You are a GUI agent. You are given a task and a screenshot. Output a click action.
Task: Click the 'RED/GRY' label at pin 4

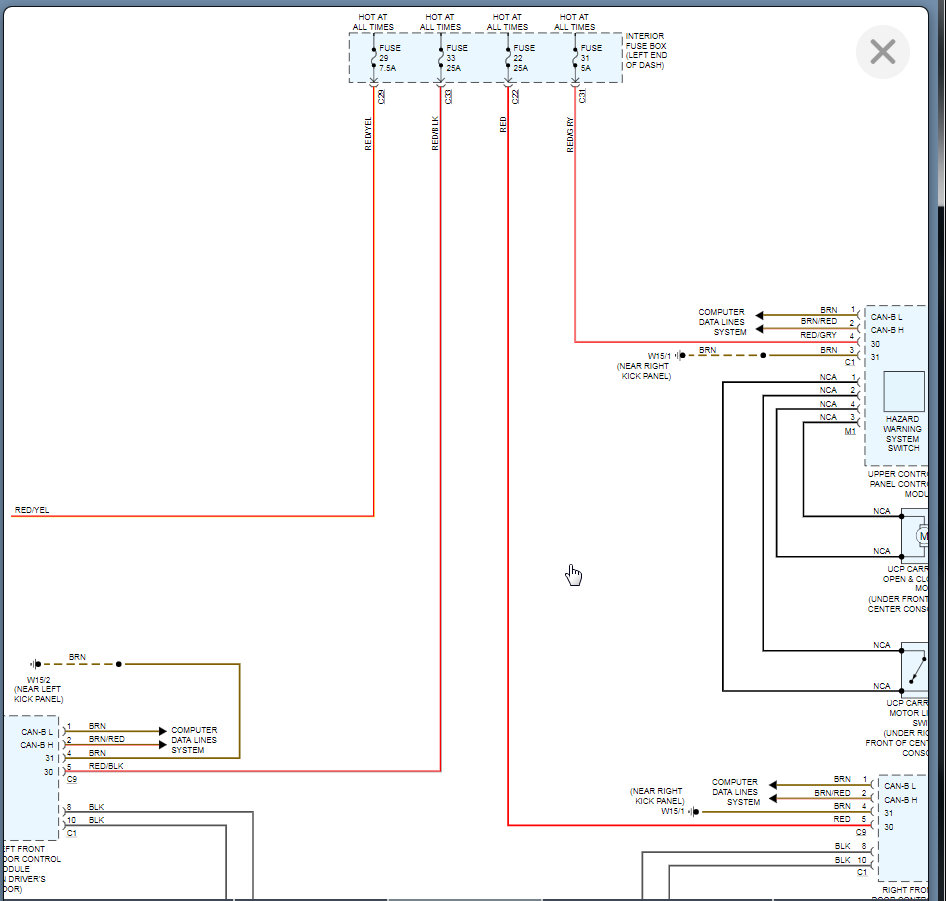tap(818, 335)
